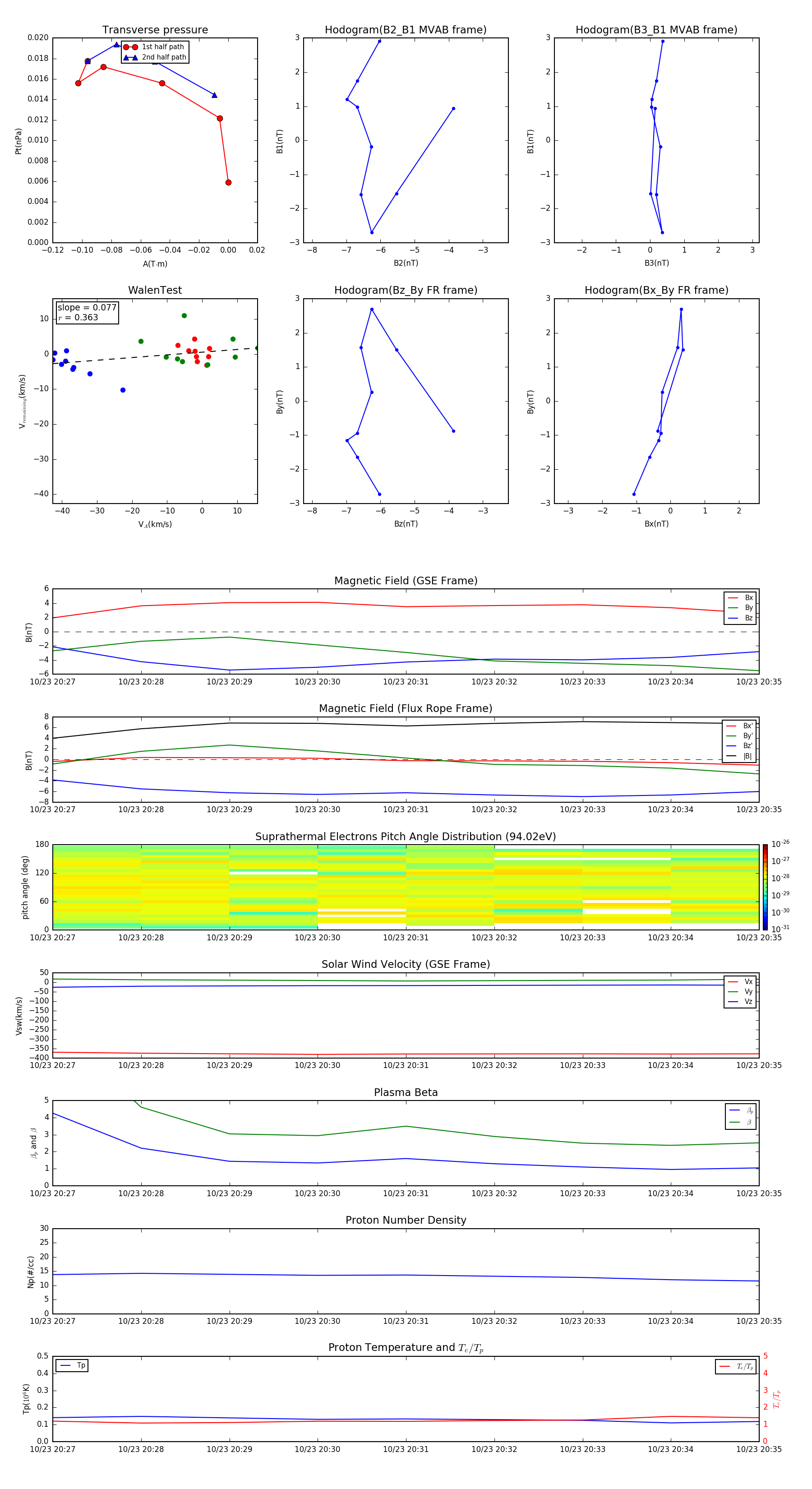Click the pitch angle spectrogram colorbar

(x=765, y=887)
